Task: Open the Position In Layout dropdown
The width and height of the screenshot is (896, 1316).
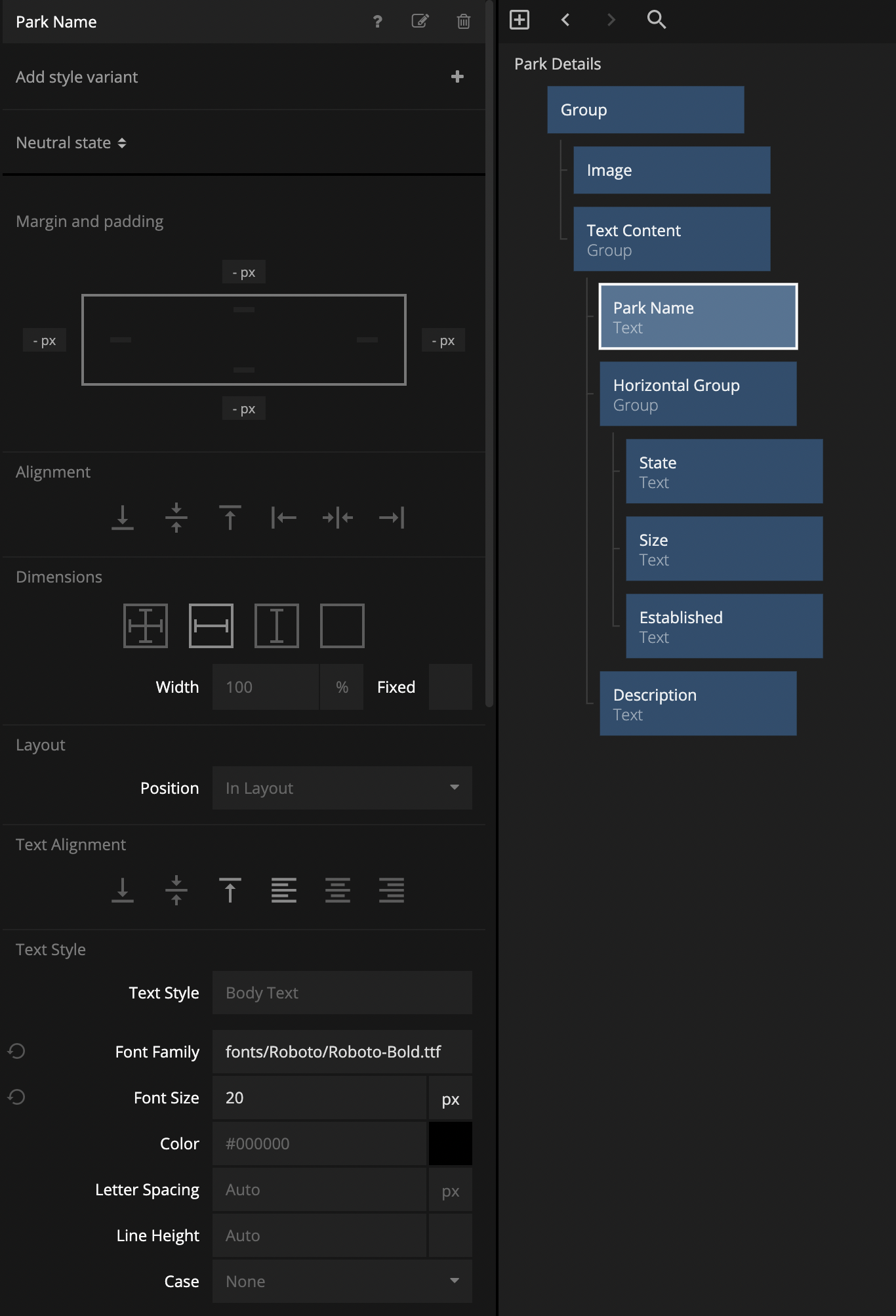Action: point(342,788)
